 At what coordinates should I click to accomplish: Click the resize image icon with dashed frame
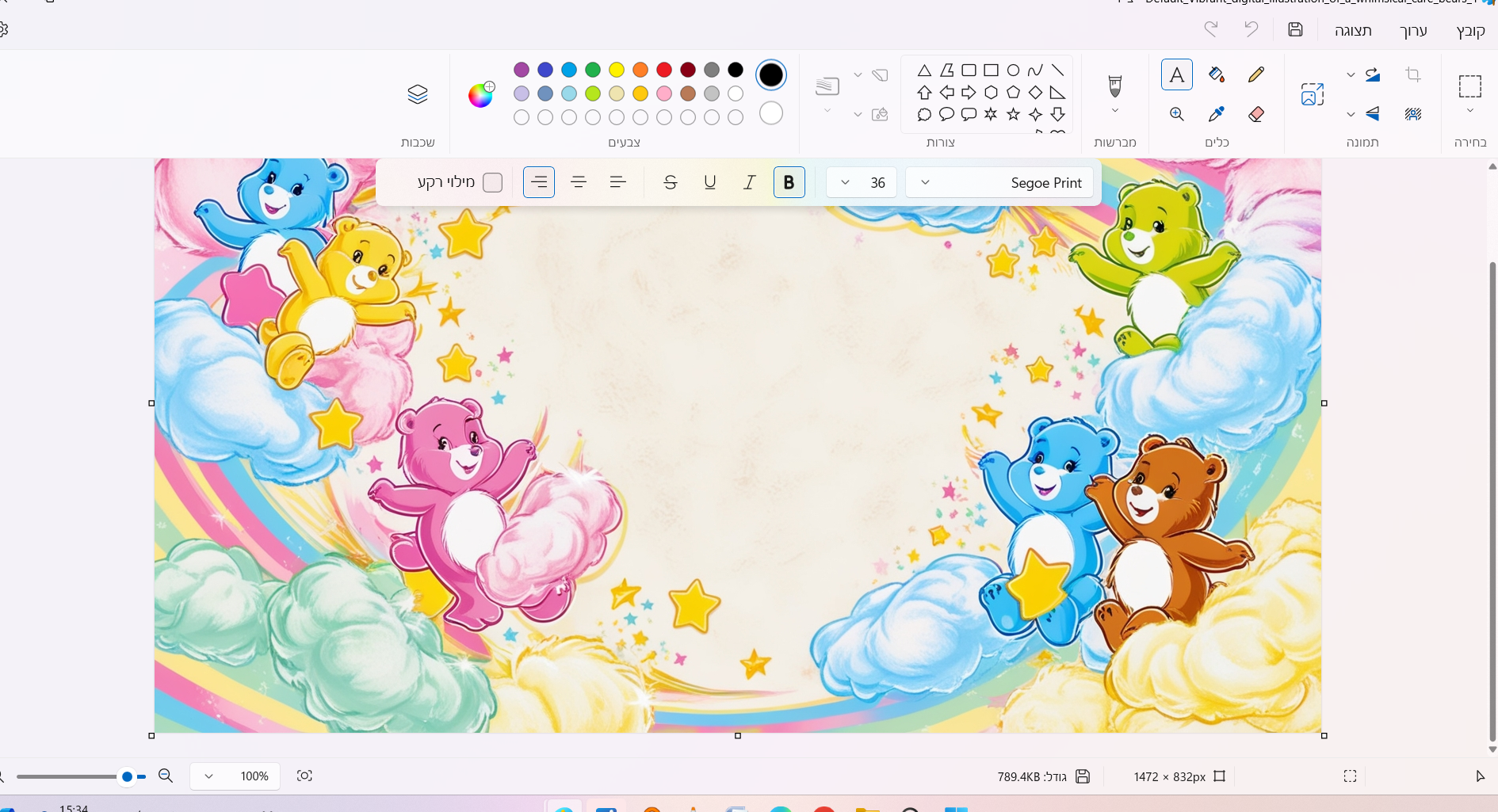pos(1312,94)
